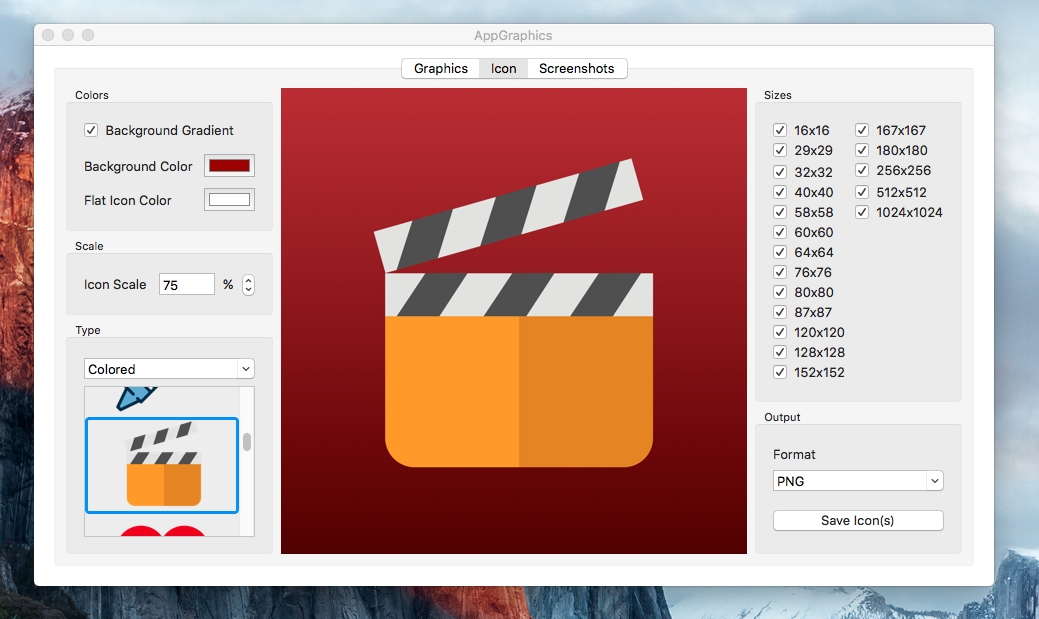Toggle the 1024x1024 size checkbox
Screen dimensions: 1039x619
[x=862, y=212]
